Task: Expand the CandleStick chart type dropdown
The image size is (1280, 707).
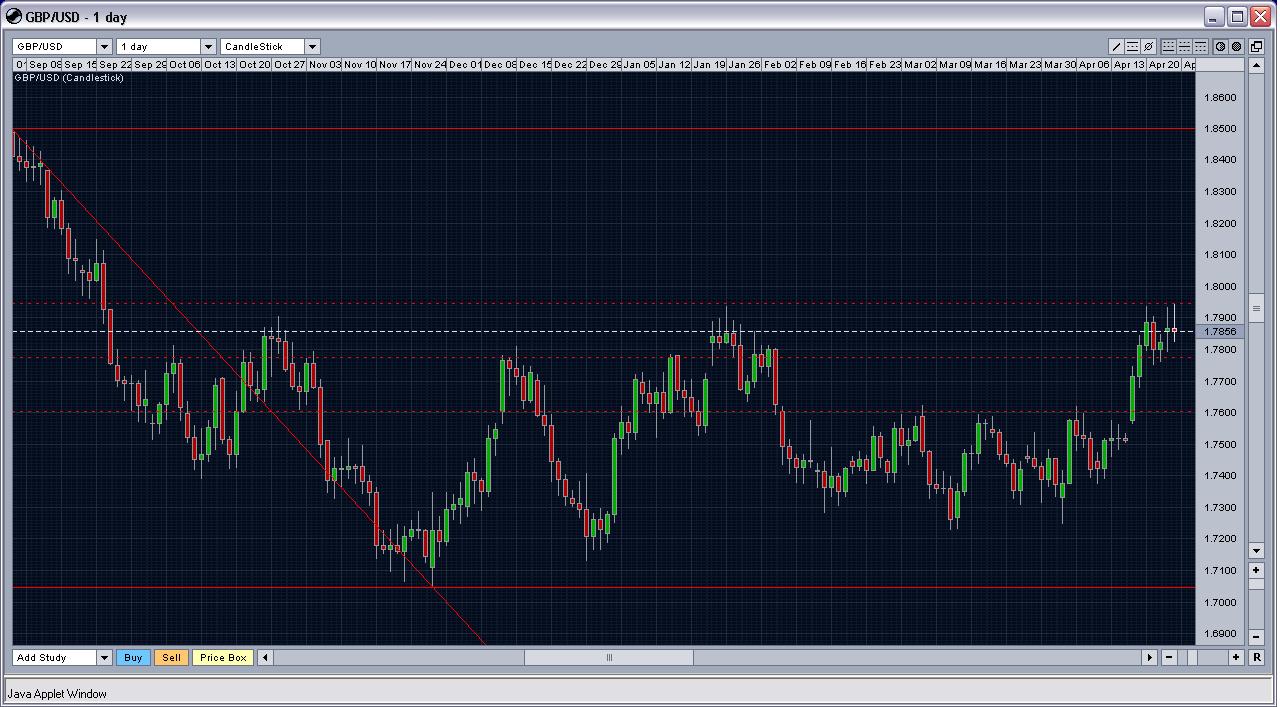Action: coord(312,47)
